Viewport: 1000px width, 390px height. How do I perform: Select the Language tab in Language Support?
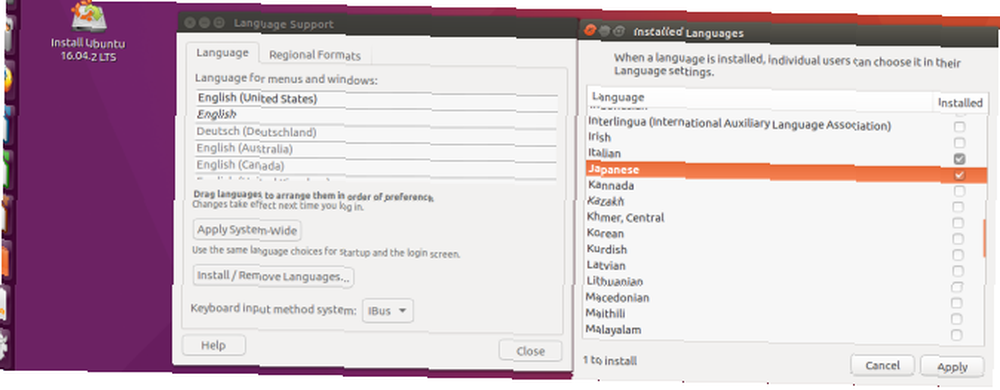point(222,53)
